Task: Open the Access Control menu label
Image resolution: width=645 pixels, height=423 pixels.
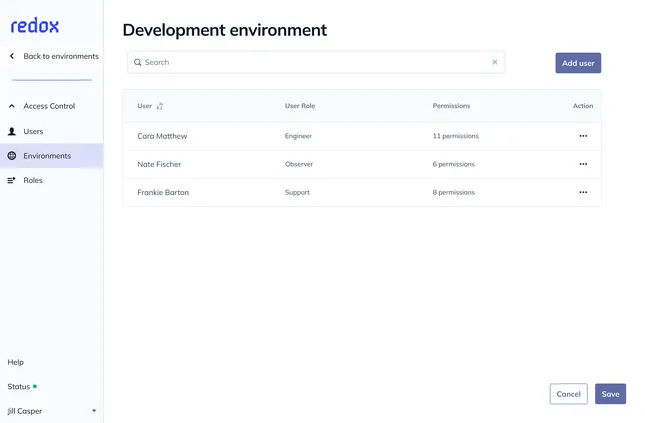Action: tap(49, 106)
